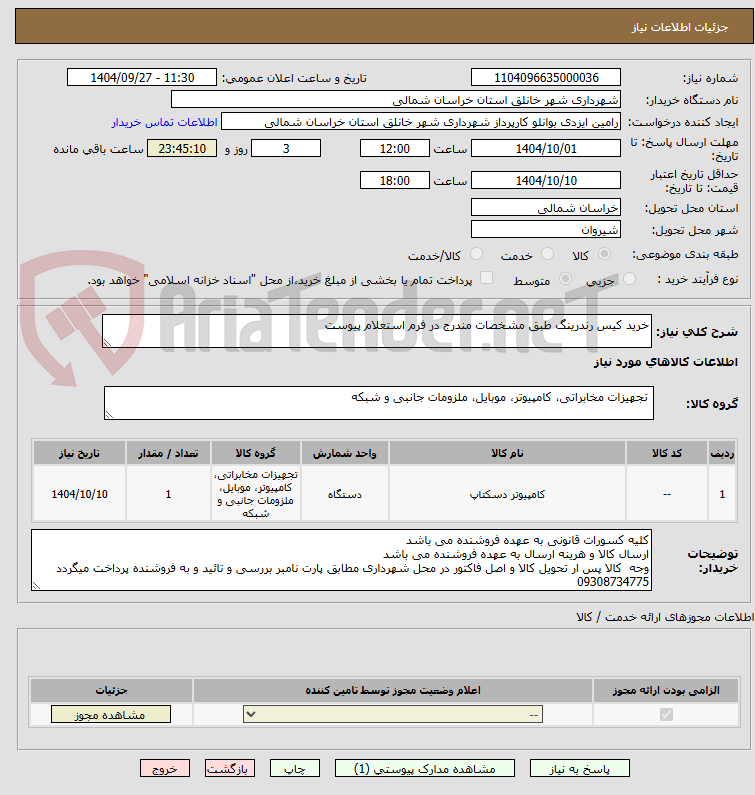755x795 pixels.
Task: Click the اعلام وضعیت مجوز توسط تامین کننده header
Action: click(x=393, y=690)
